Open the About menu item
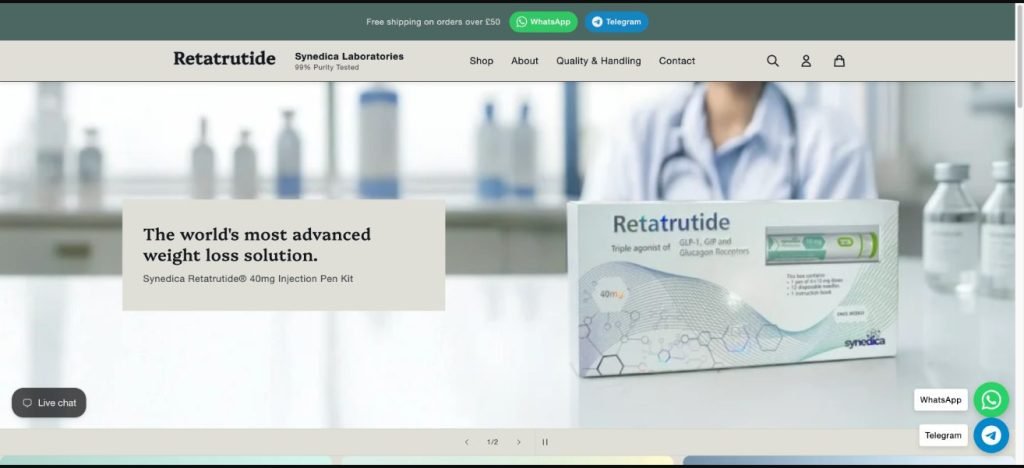Image resolution: width=1024 pixels, height=468 pixels. pyautogui.click(x=524, y=61)
